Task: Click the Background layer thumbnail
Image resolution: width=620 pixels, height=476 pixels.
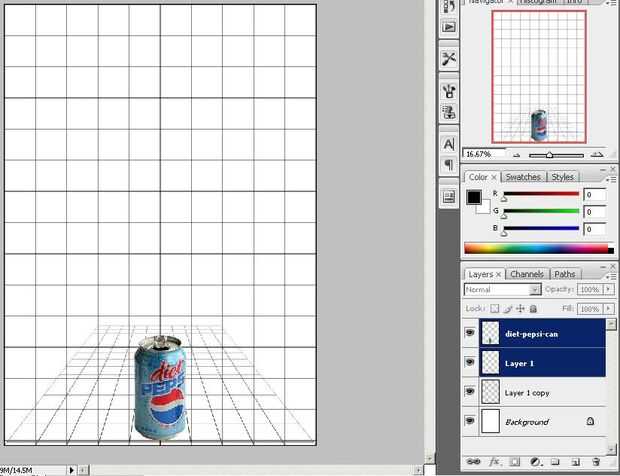Action: click(490, 421)
